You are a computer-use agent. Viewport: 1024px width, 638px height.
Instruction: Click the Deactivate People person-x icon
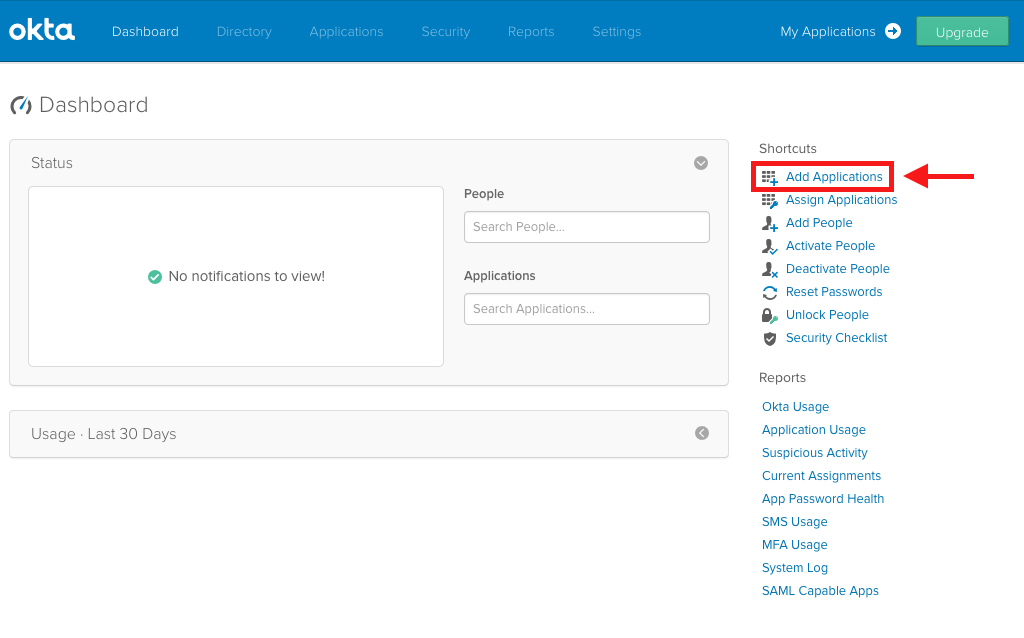pos(770,269)
